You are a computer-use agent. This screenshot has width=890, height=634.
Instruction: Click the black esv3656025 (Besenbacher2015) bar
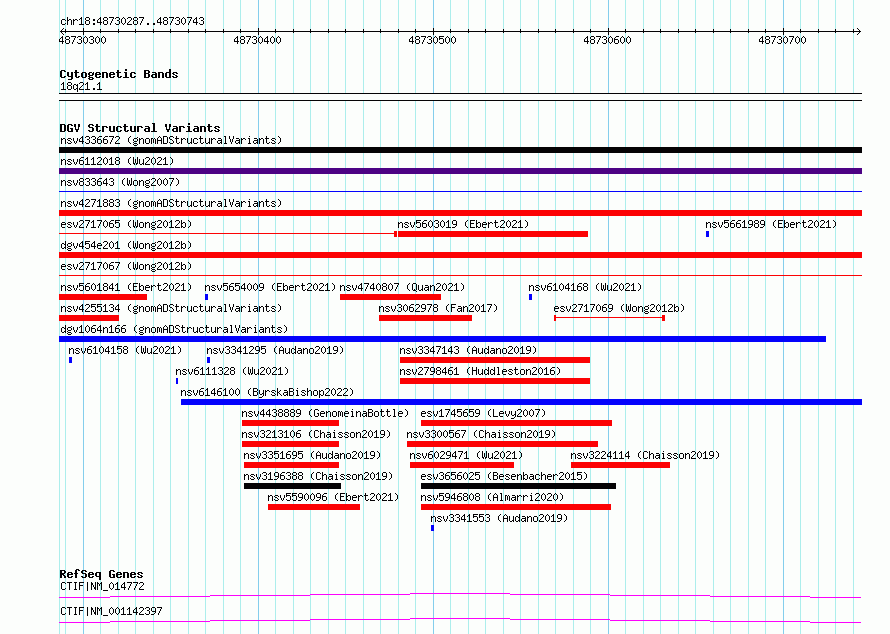518,486
